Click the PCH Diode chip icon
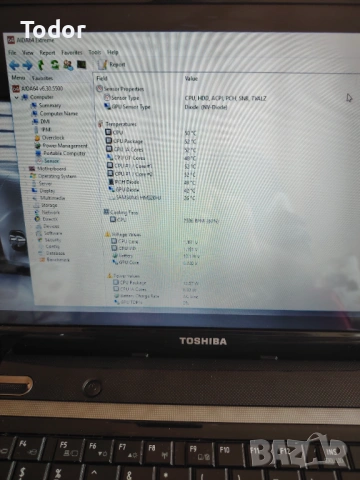Image resolution: width=360 pixels, height=480 pixels. [112, 182]
